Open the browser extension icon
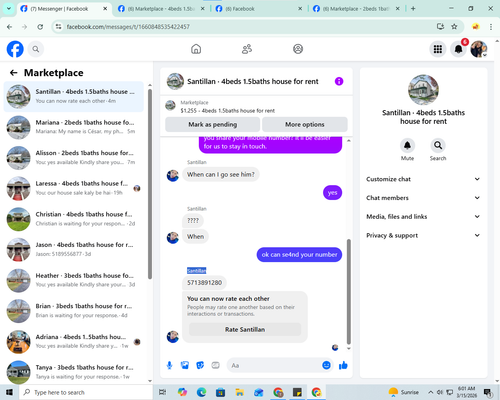The width and height of the screenshot is (500, 400). 476,27
